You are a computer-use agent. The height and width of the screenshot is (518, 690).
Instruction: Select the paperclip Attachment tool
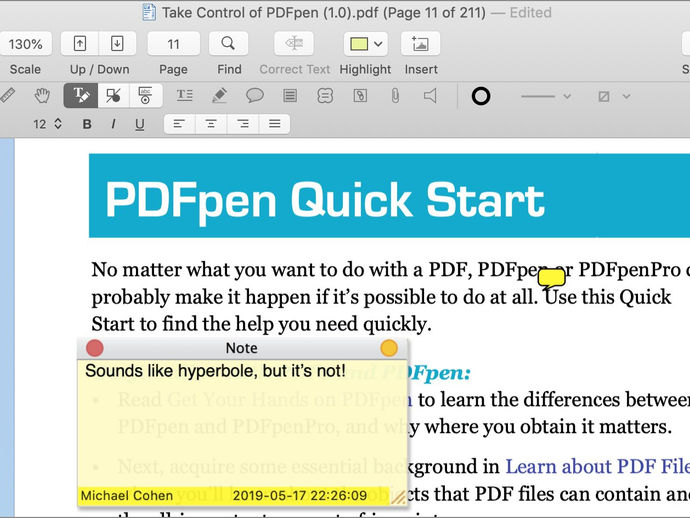tap(395, 96)
